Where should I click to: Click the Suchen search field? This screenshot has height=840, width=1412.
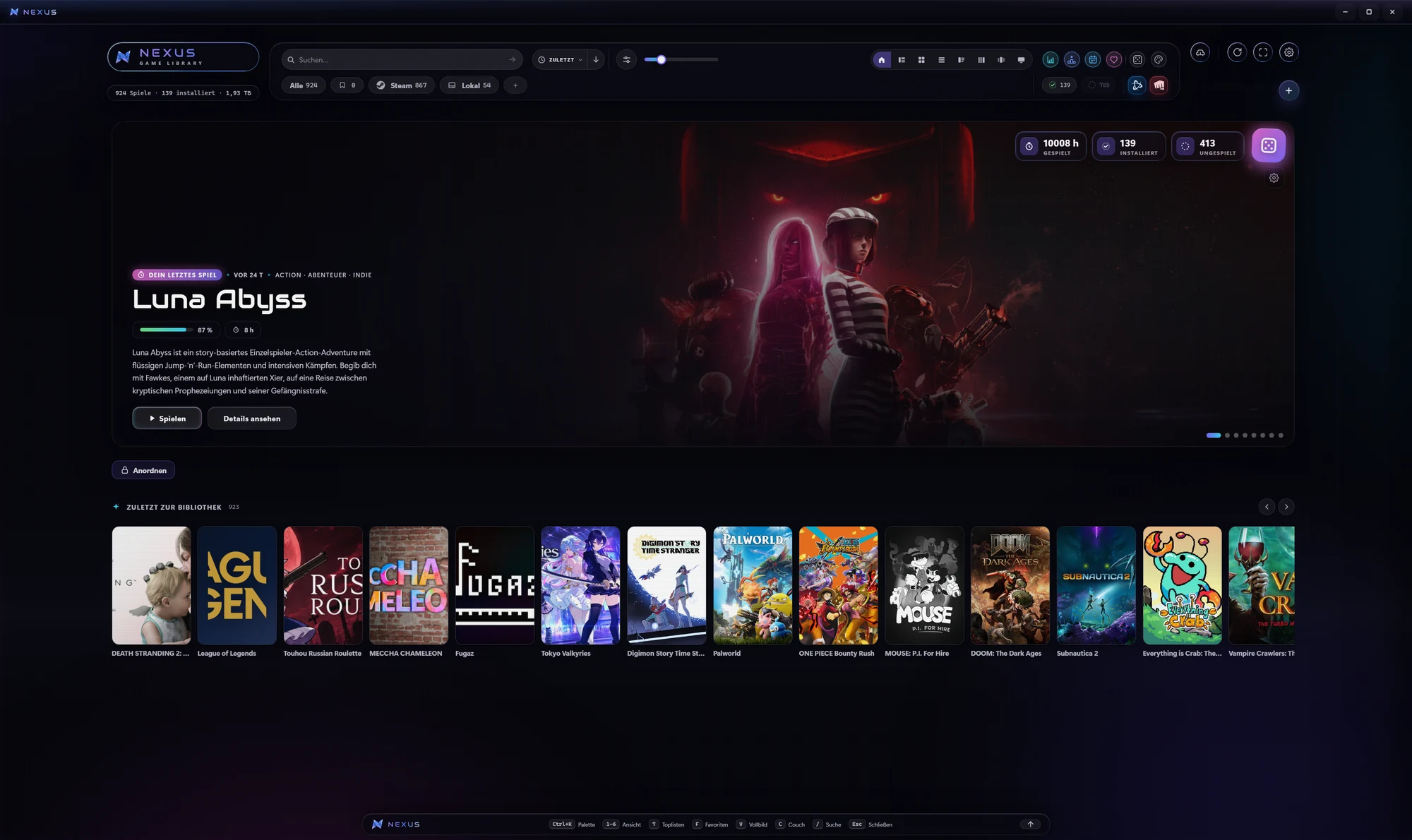[x=402, y=60]
